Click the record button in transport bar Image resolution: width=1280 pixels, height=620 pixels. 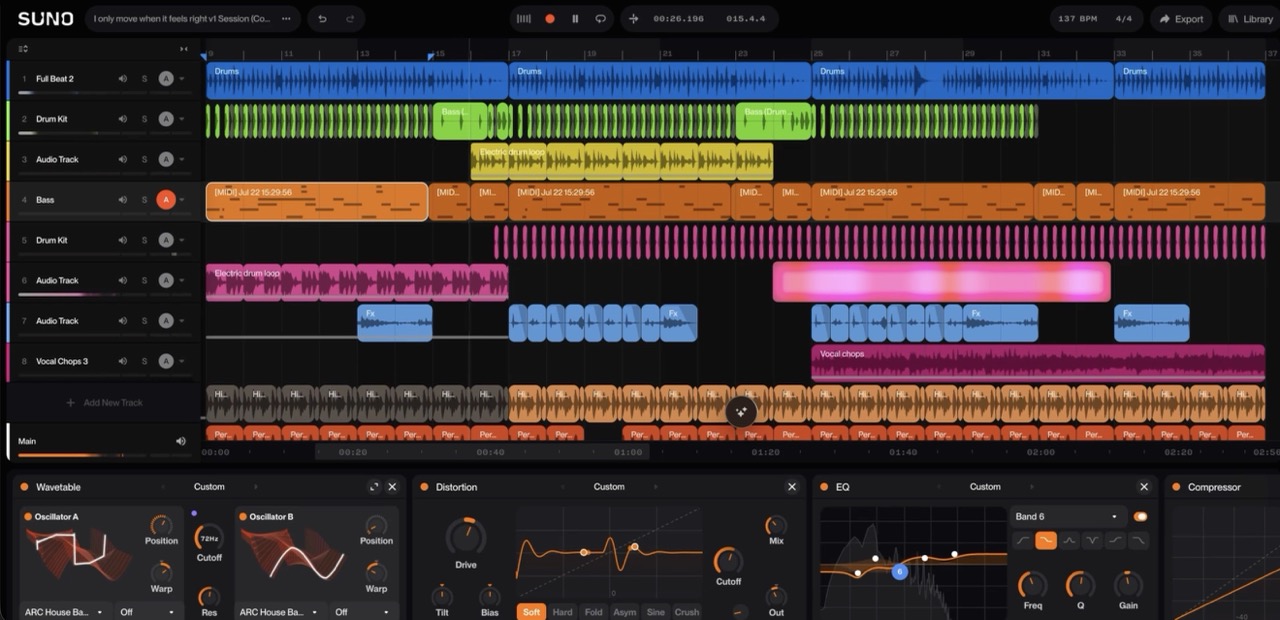[550, 19]
